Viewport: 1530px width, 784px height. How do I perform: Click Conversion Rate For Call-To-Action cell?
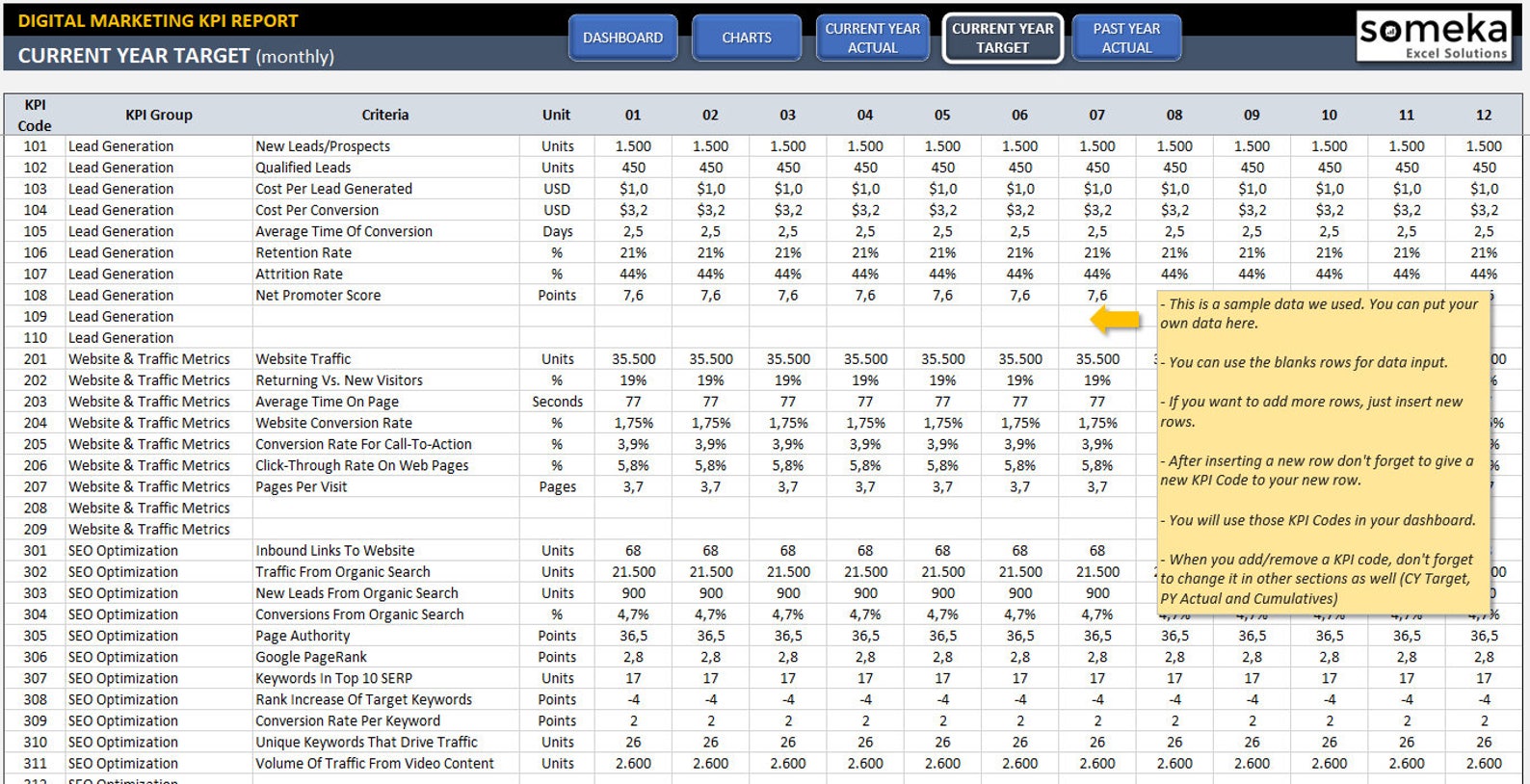pos(385,444)
